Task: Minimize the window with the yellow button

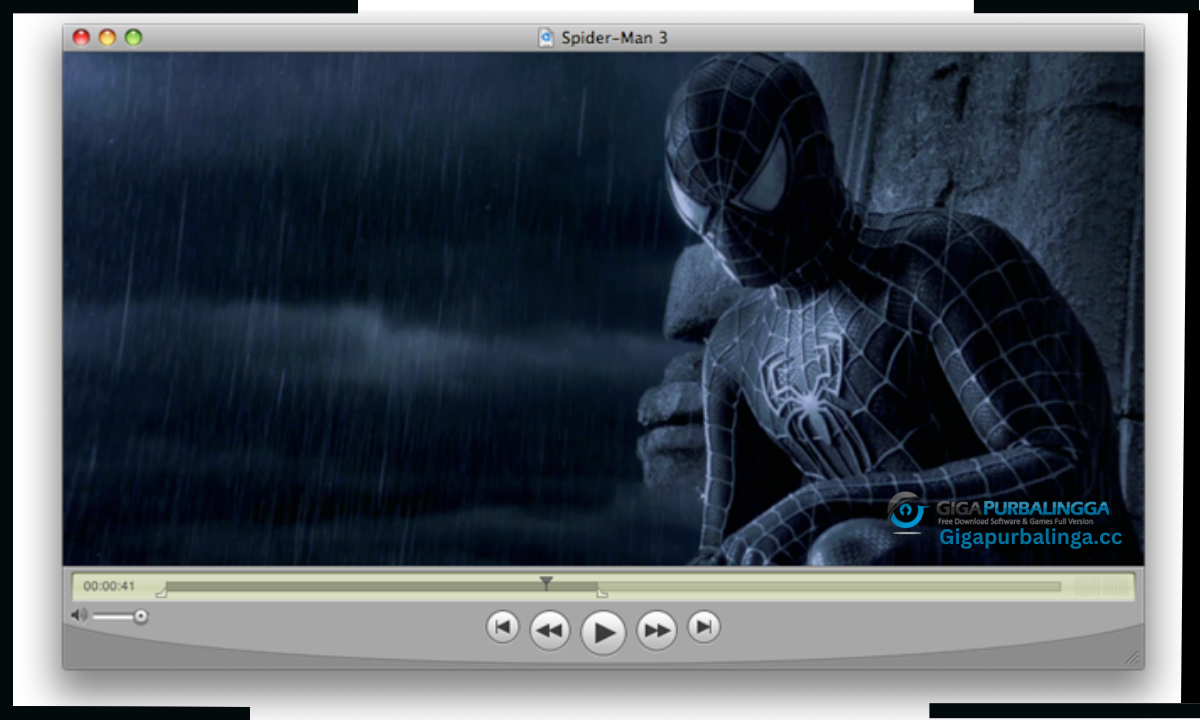Action: [x=107, y=38]
